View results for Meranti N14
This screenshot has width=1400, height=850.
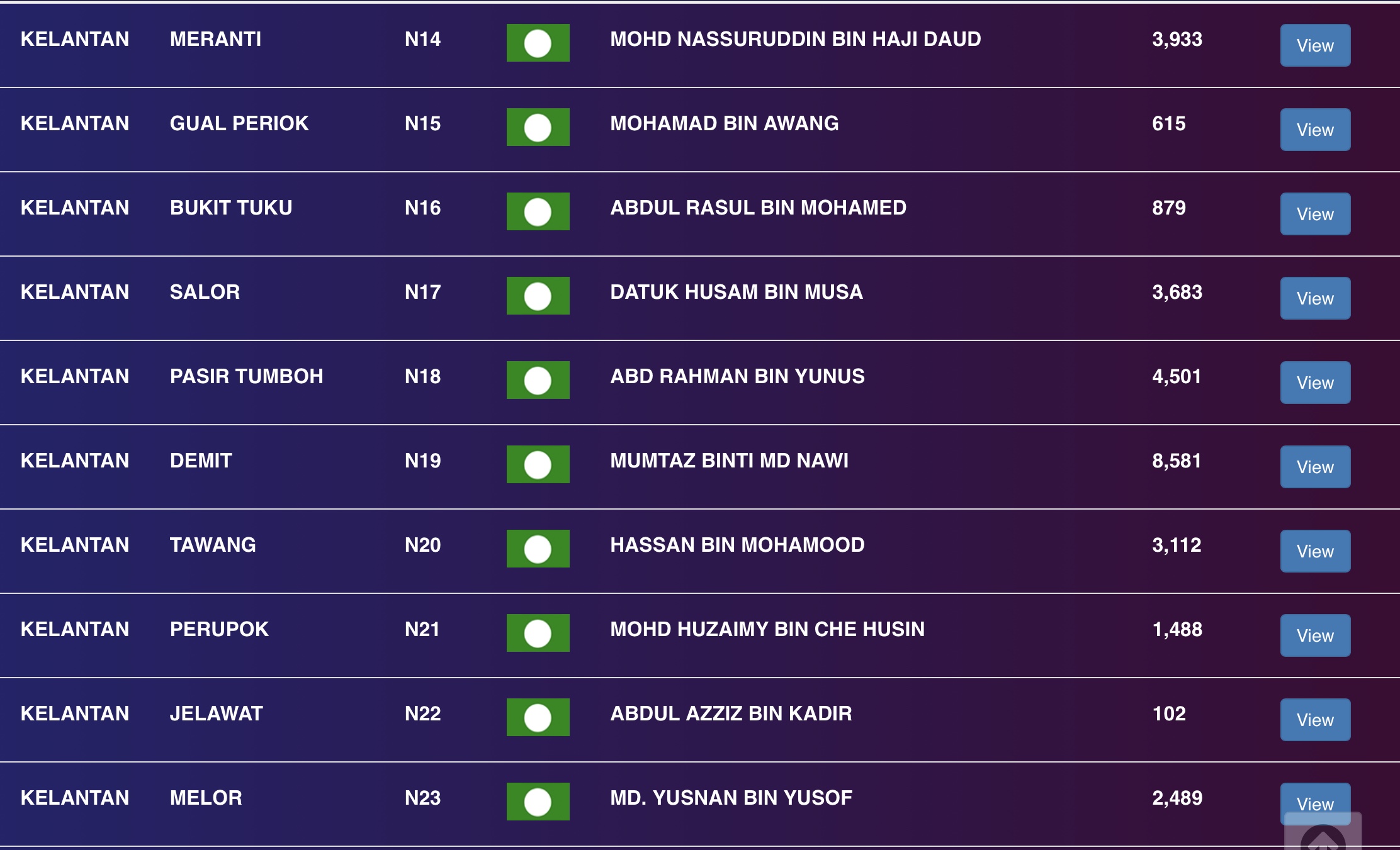pos(1315,45)
